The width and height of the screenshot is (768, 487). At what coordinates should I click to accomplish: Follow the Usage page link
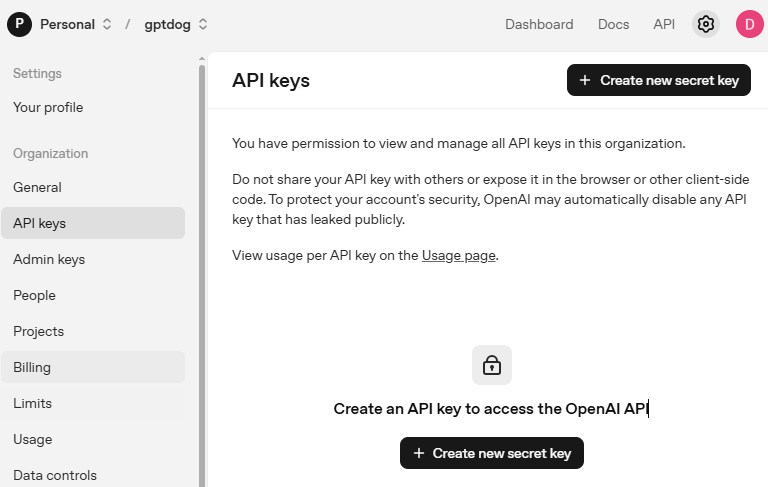click(458, 255)
